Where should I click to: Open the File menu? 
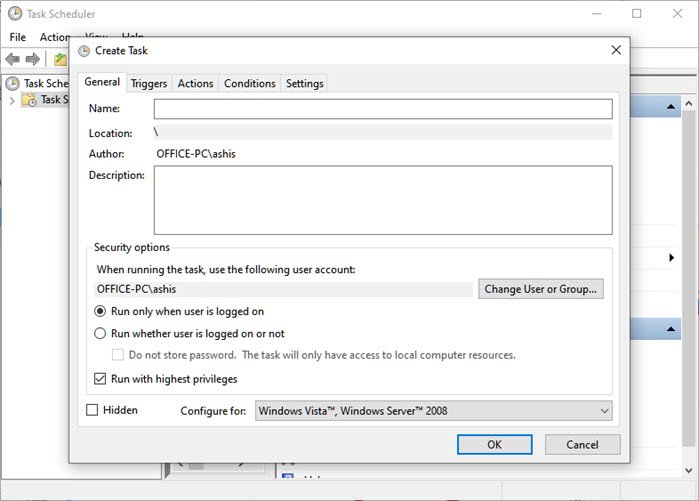coord(17,37)
